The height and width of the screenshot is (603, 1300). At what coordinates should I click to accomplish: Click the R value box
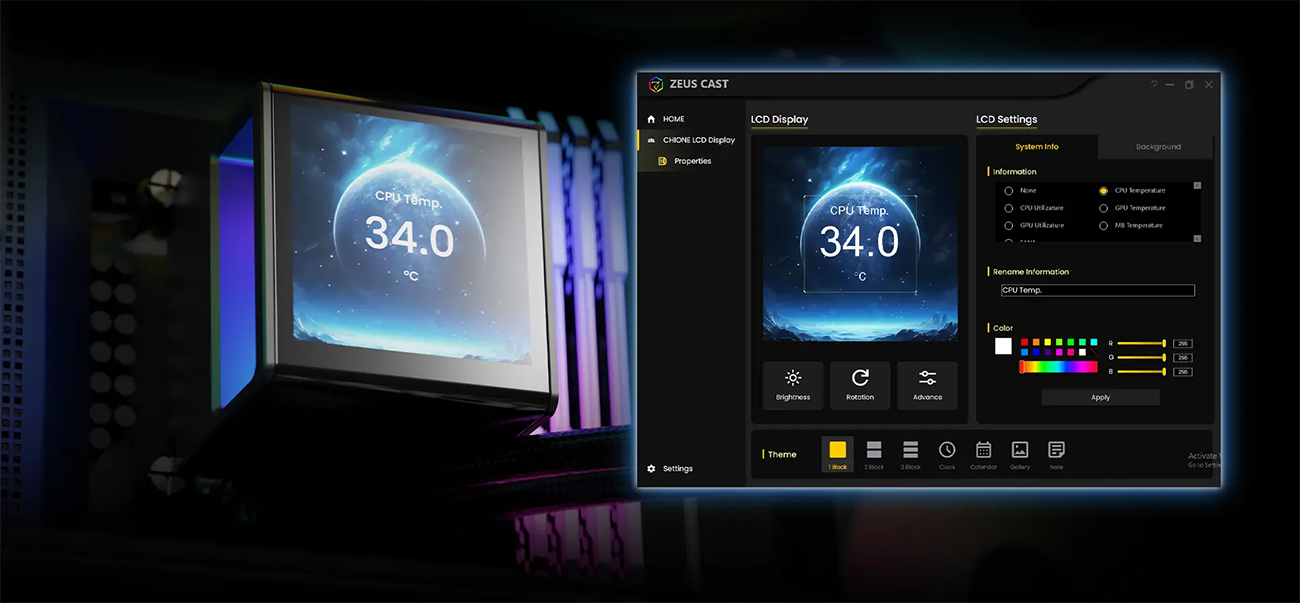click(x=1183, y=343)
